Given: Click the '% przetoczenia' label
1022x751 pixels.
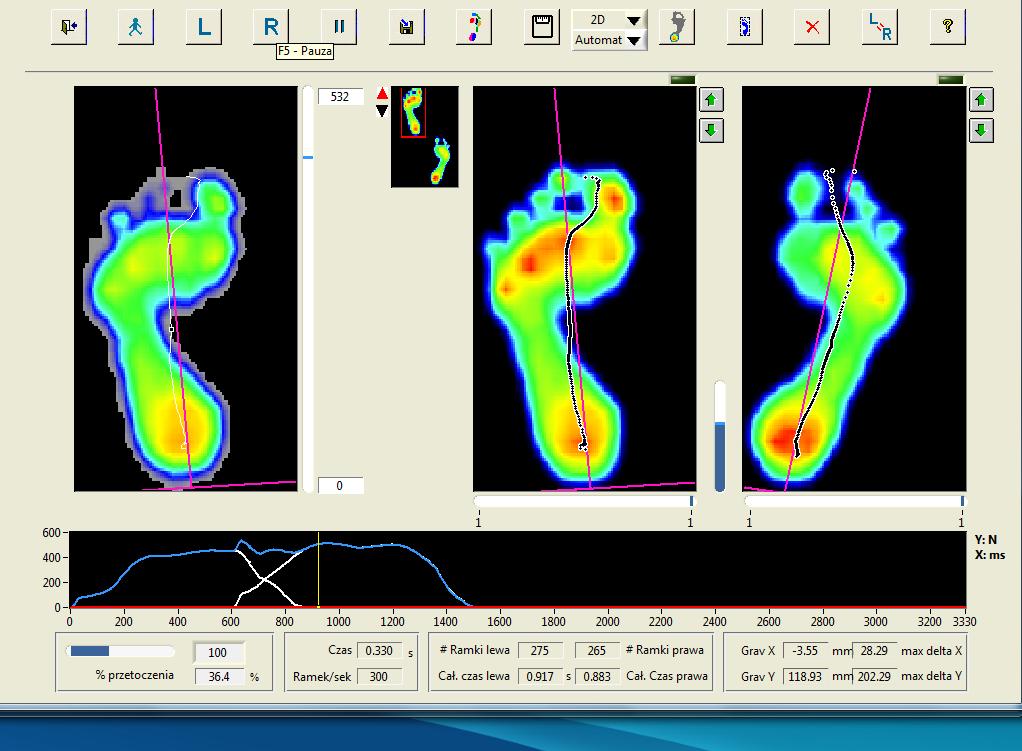Looking at the screenshot, I should coord(135,675).
